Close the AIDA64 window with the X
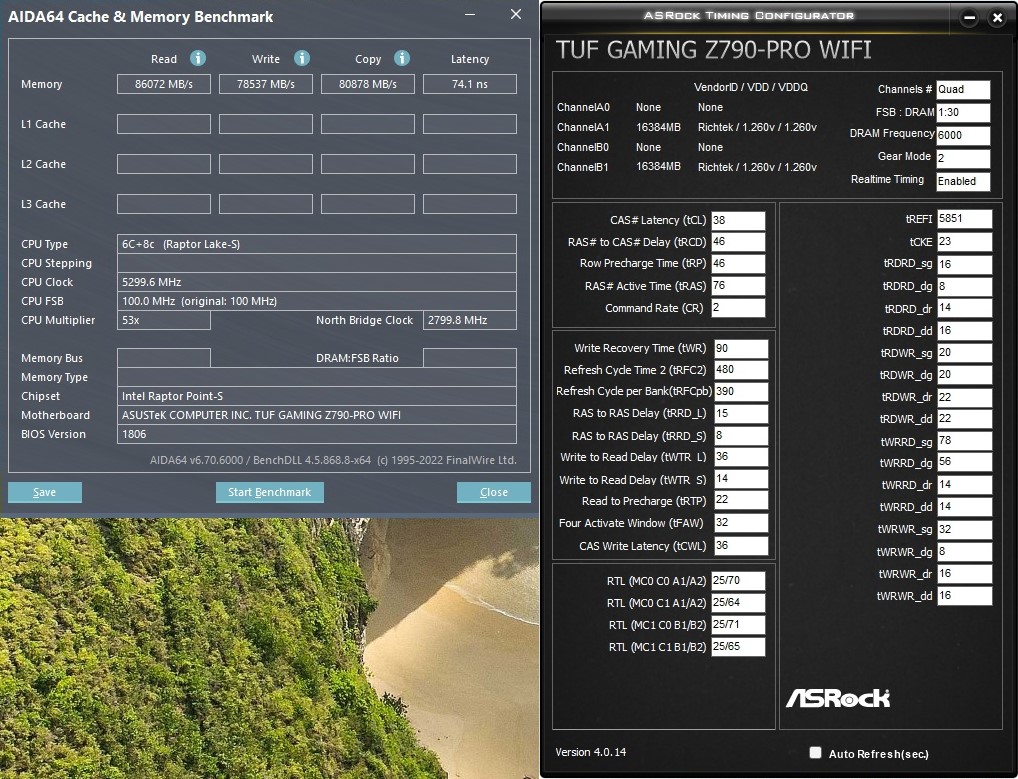Screen dimensions: 1018x779 click(x=516, y=14)
